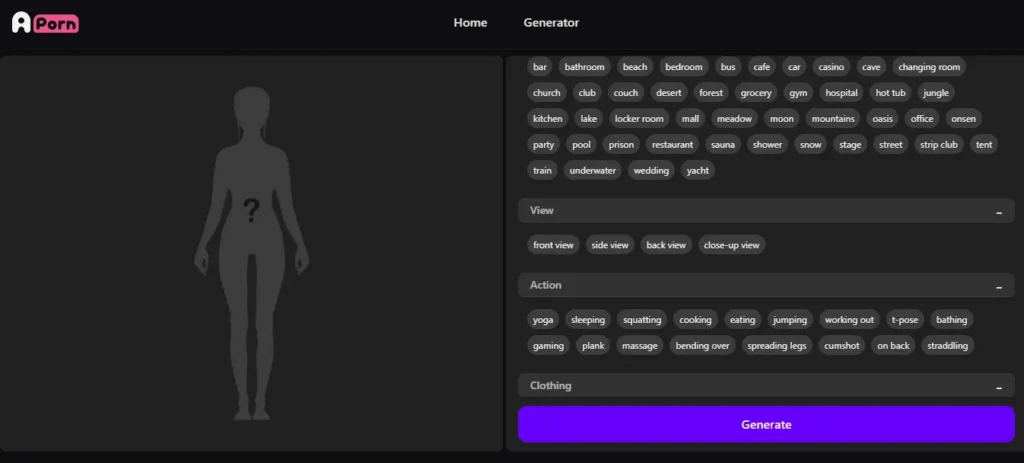Select the "cafe" tag
1024x463 pixels.
761,67
